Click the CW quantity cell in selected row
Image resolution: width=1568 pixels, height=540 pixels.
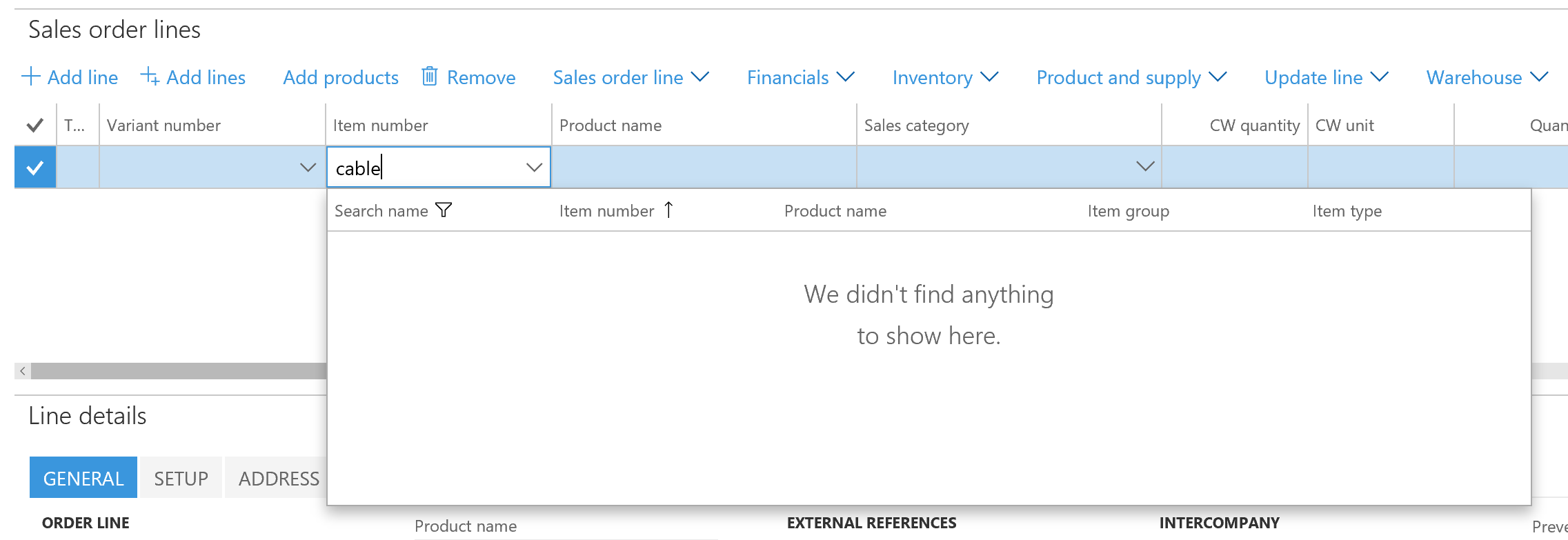point(1235,167)
